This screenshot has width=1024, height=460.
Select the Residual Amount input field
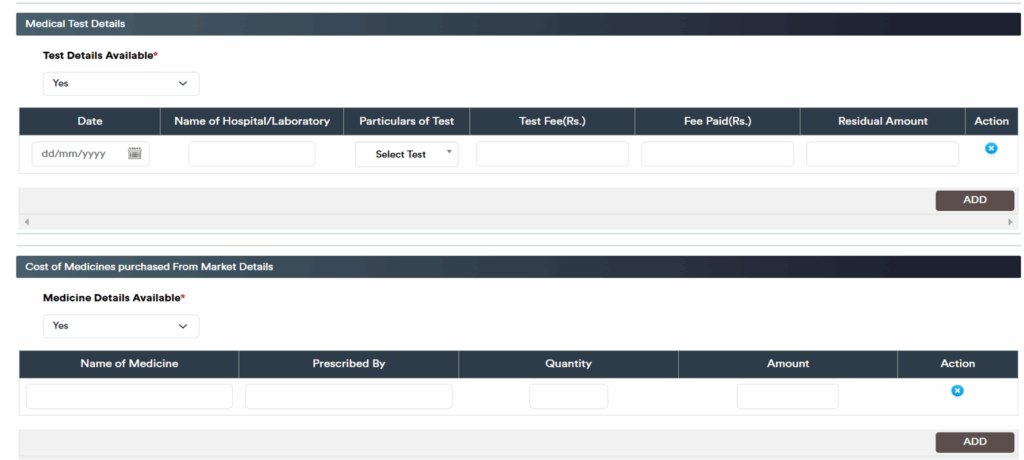[882, 154]
